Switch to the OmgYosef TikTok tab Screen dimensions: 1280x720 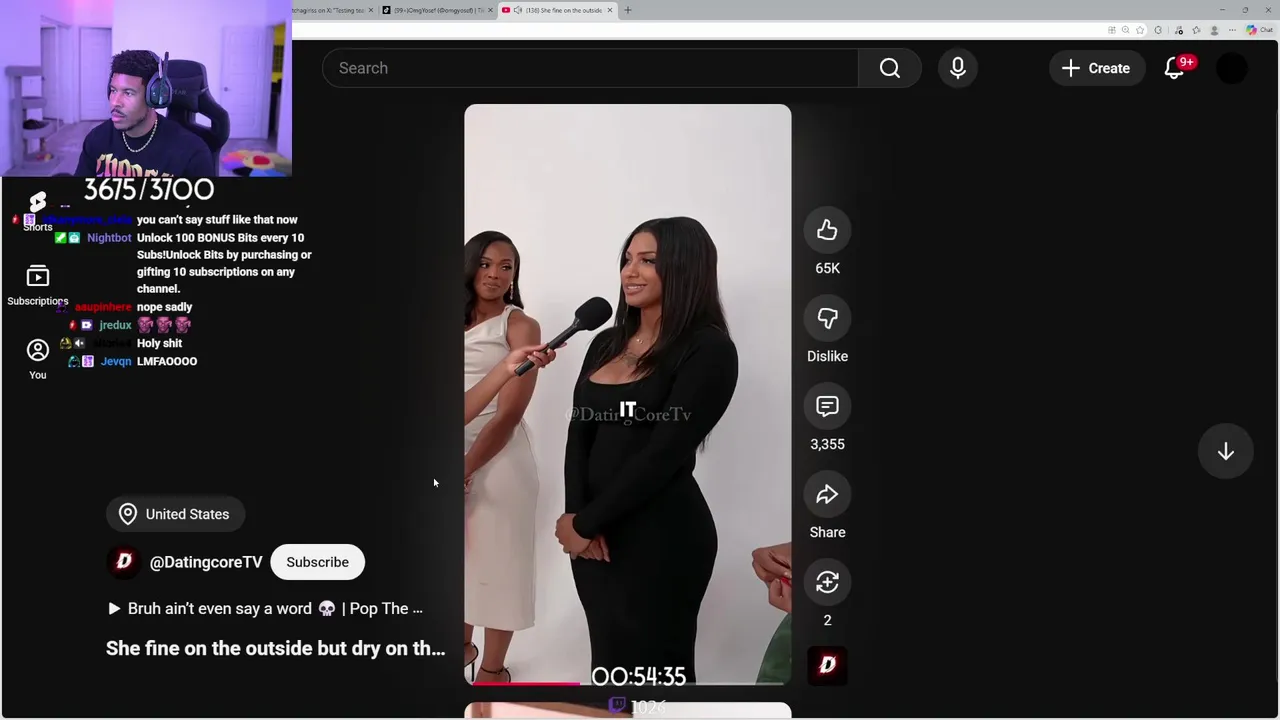tap(438, 10)
